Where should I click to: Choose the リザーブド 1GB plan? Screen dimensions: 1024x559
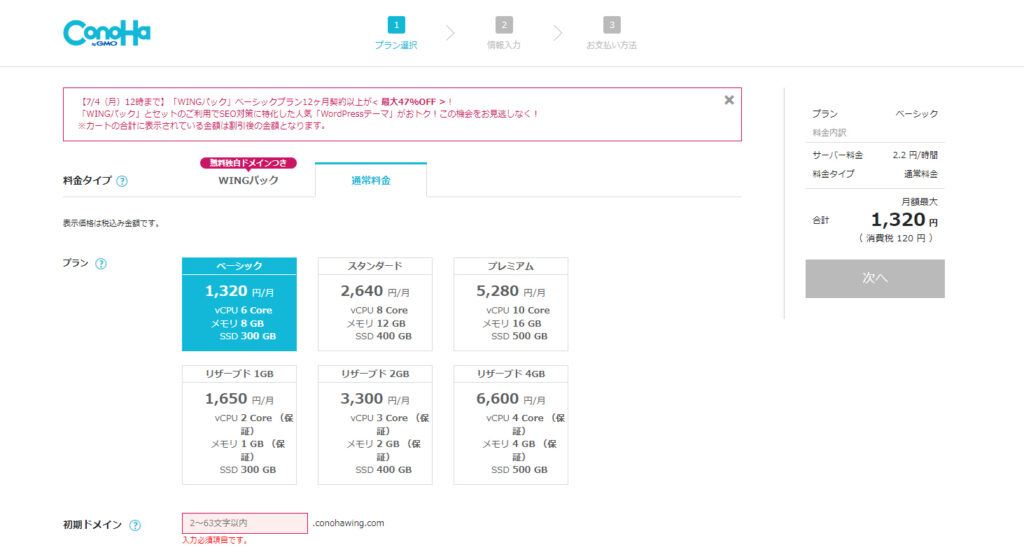(x=239, y=424)
